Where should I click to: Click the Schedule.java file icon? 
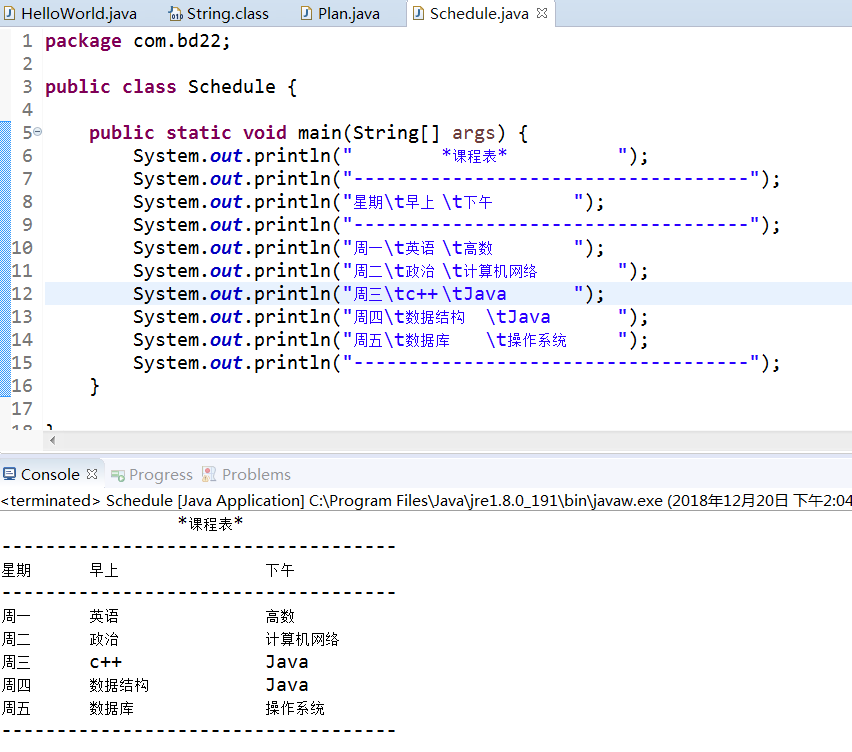click(x=418, y=14)
